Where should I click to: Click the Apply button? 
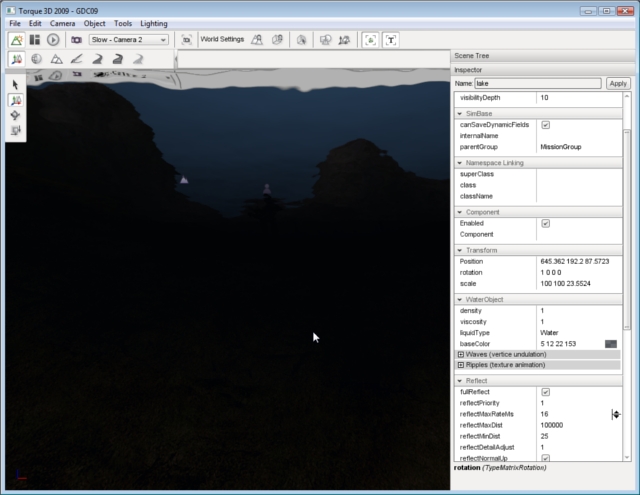tap(618, 84)
